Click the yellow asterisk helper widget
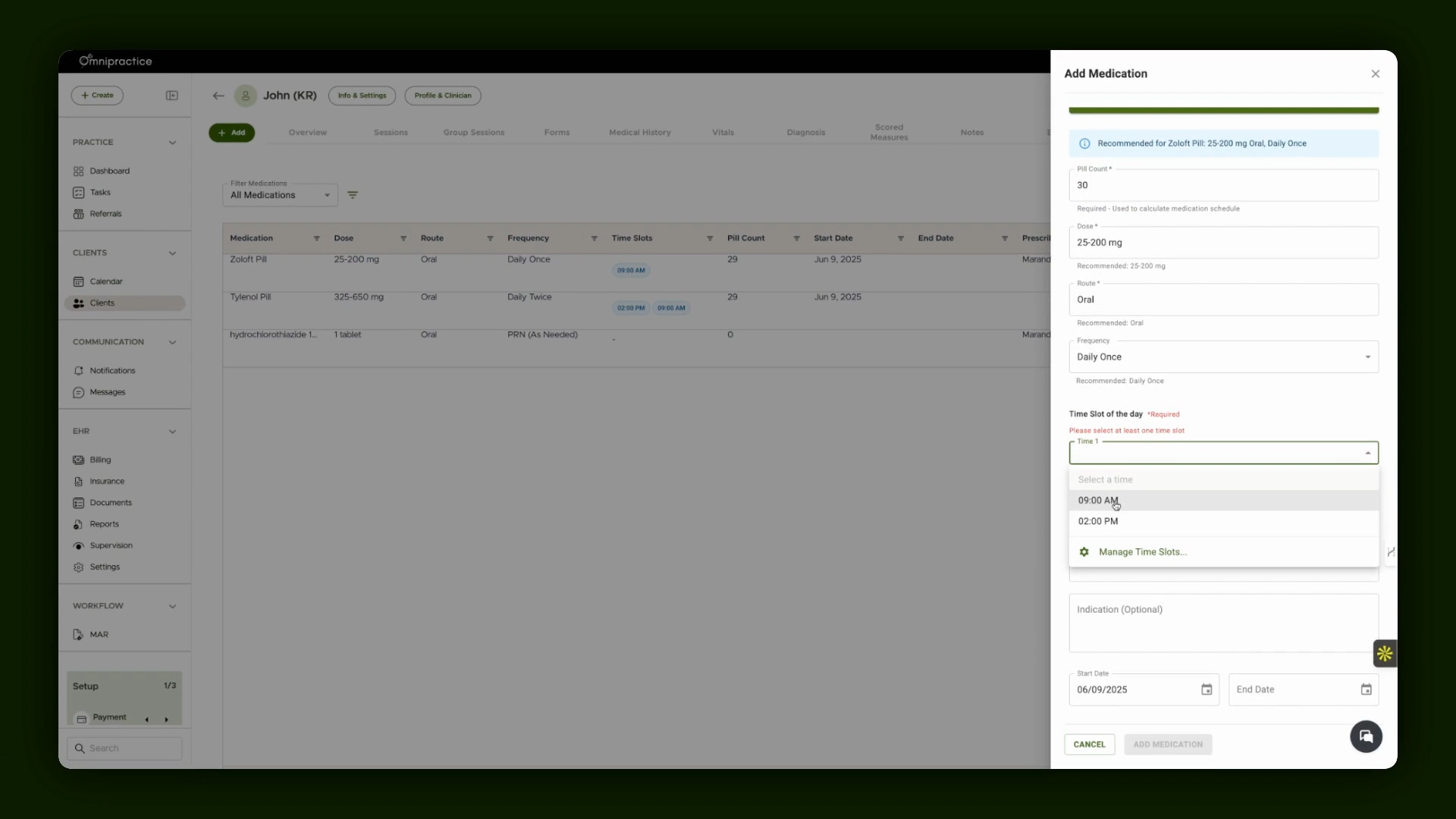This screenshot has height=819, width=1456. point(1385,653)
